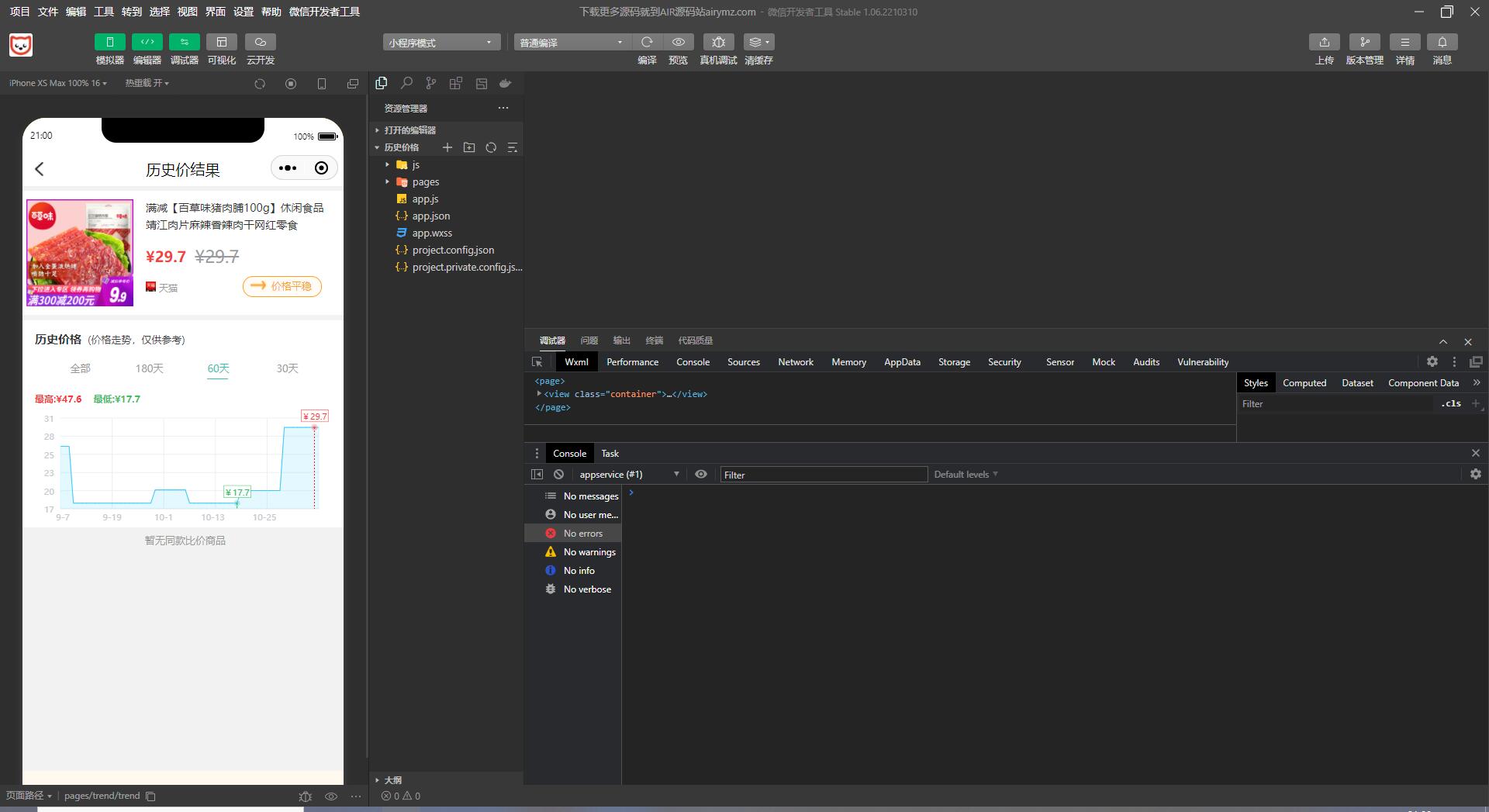Screen dimensions: 1489x812
Task: Open the Mini Program mode (小程序模式) dropdown
Action: (440, 43)
